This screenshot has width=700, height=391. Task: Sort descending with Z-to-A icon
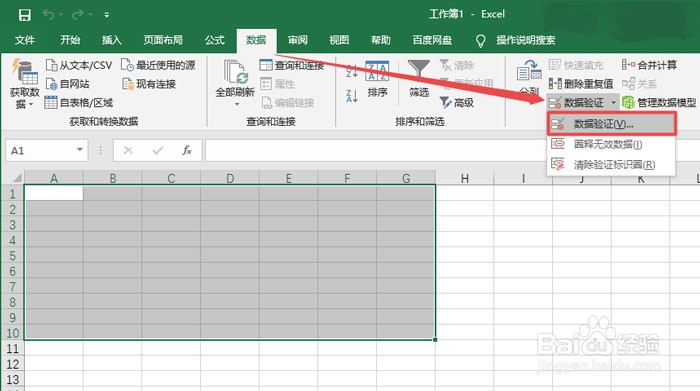[352, 96]
